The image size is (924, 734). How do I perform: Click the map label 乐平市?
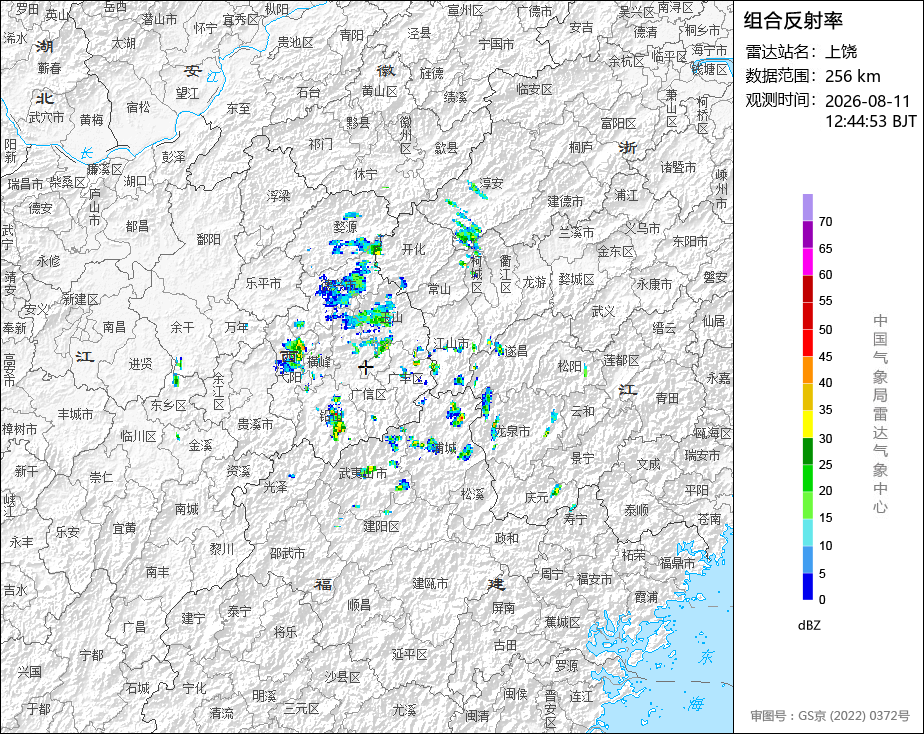pos(263,283)
